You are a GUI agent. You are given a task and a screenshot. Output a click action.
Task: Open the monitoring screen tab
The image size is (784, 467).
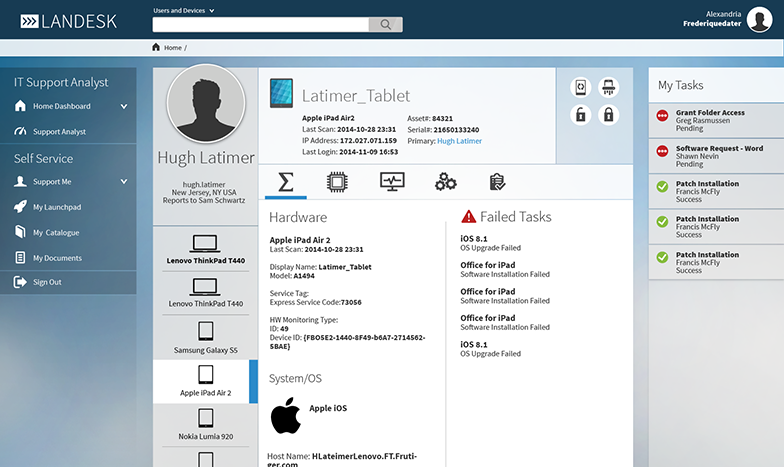pyautogui.click(x=392, y=182)
